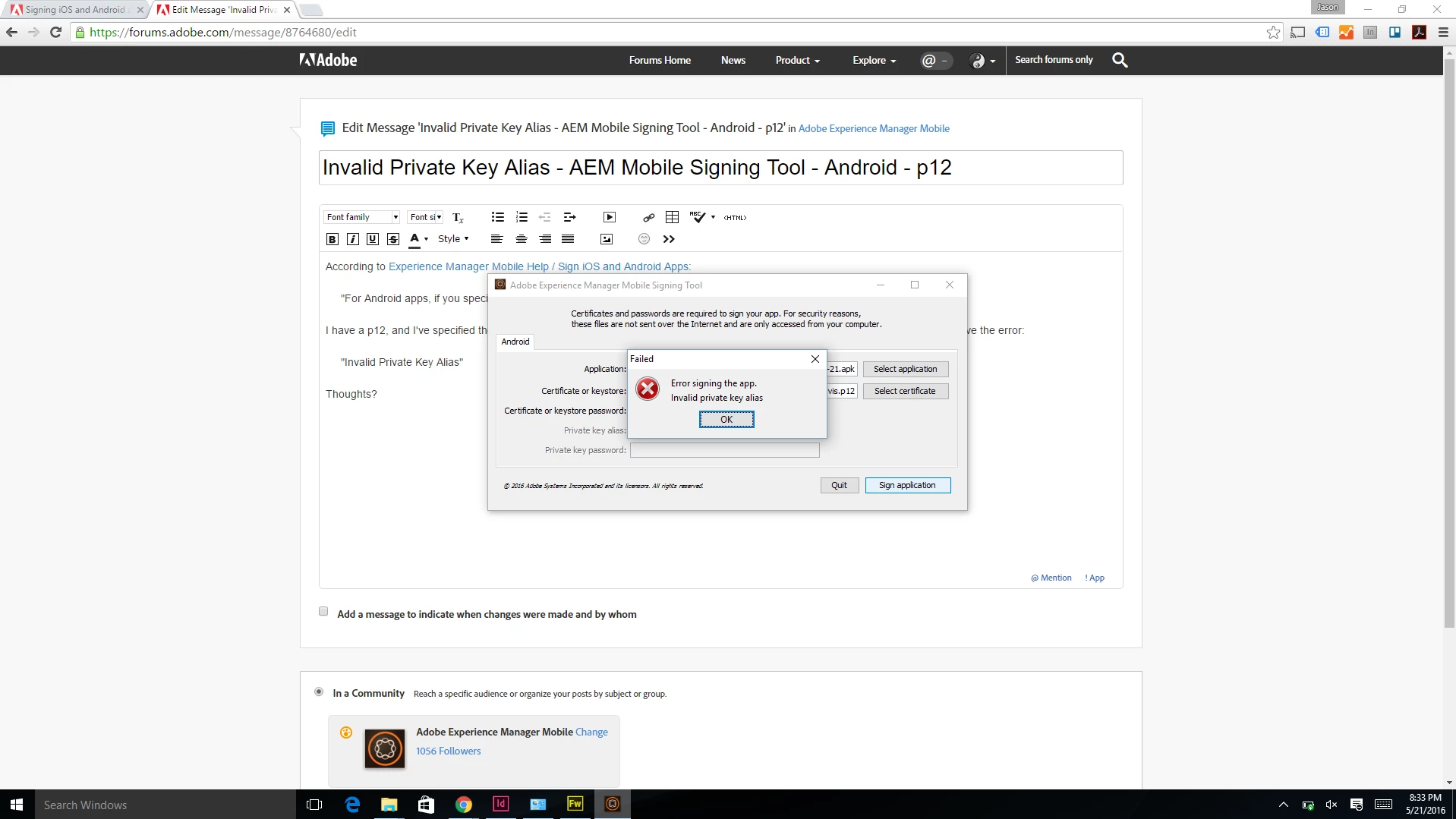This screenshot has width=1456, height=819.
Task: Toggle bold formatting in editor toolbar
Action: 332,239
